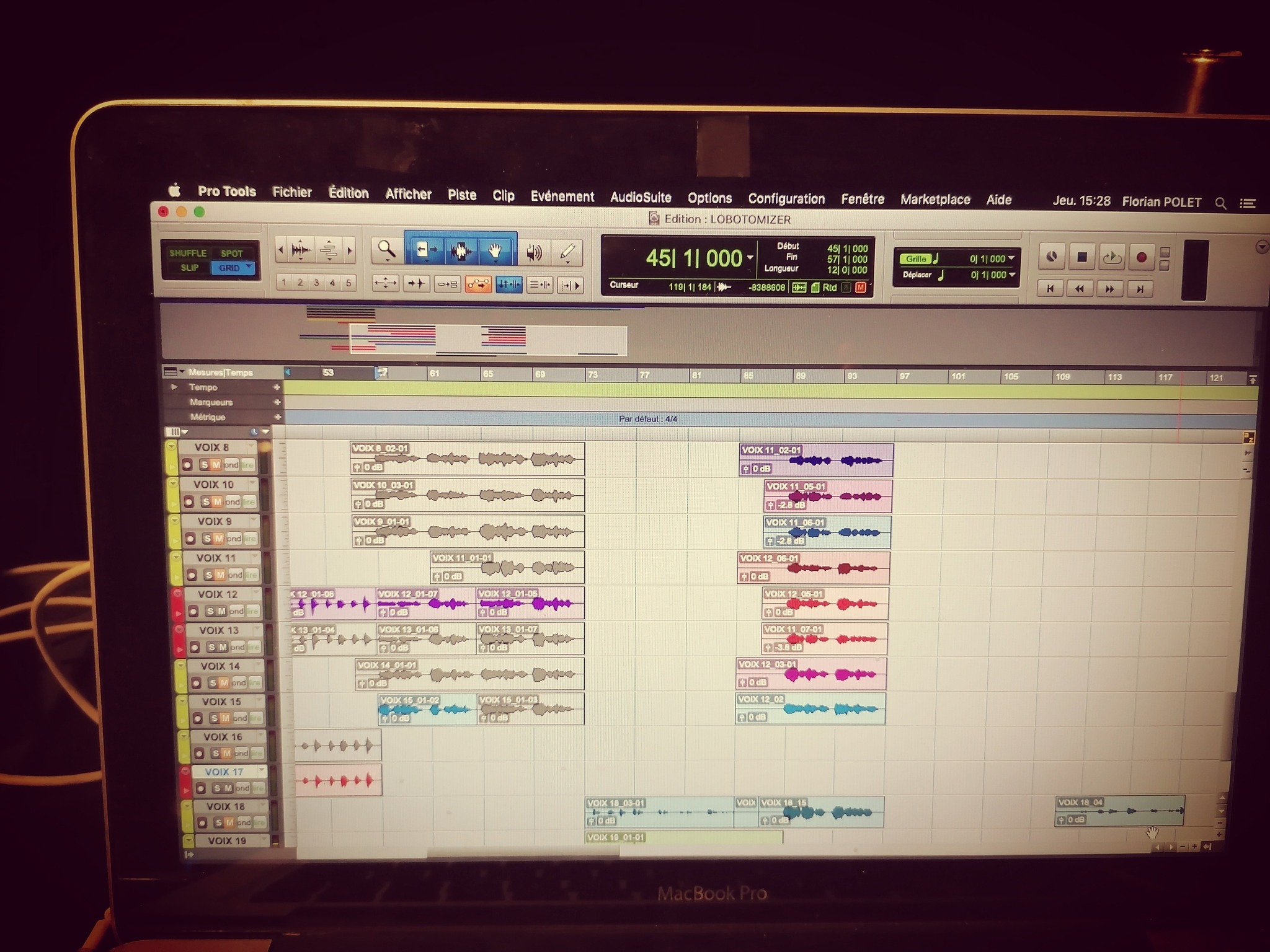
Task: Select the Scrubber speaker tool
Action: coord(534,252)
